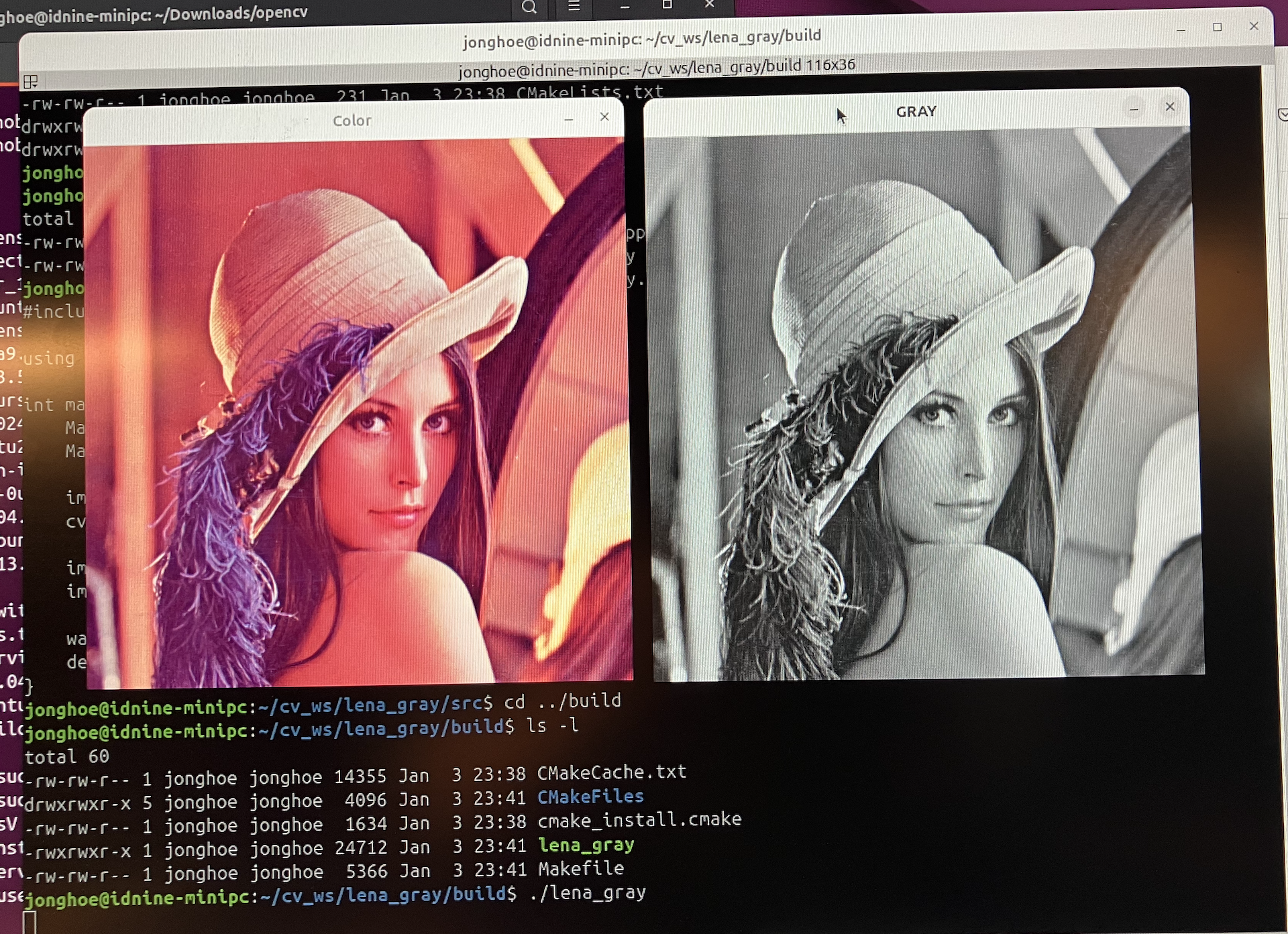Screen dimensions: 1288x934
Task: Click the search icon in background terminal
Action: [x=529, y=7]
